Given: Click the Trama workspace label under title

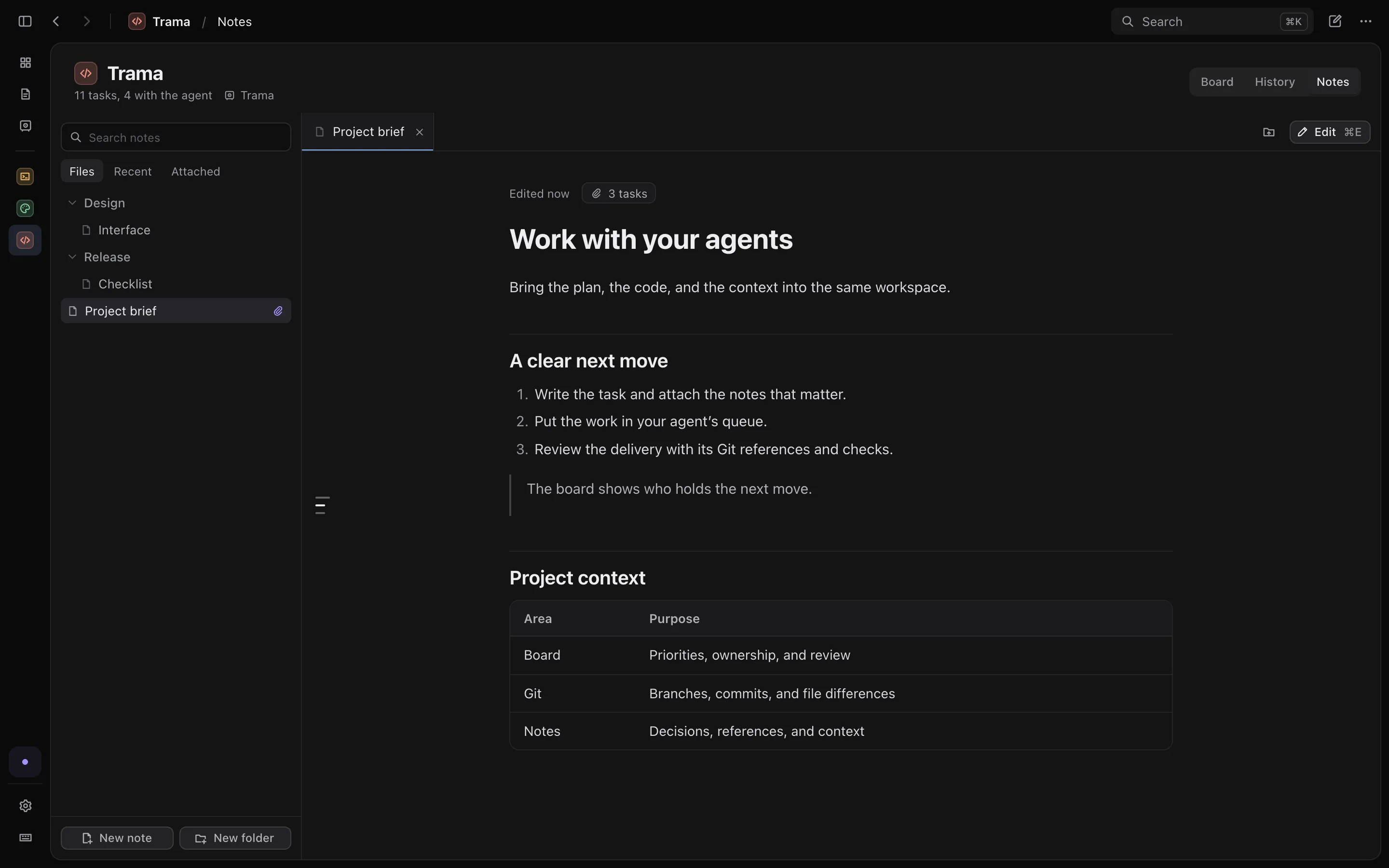Looking at the screenshot, I should point(249,95).
